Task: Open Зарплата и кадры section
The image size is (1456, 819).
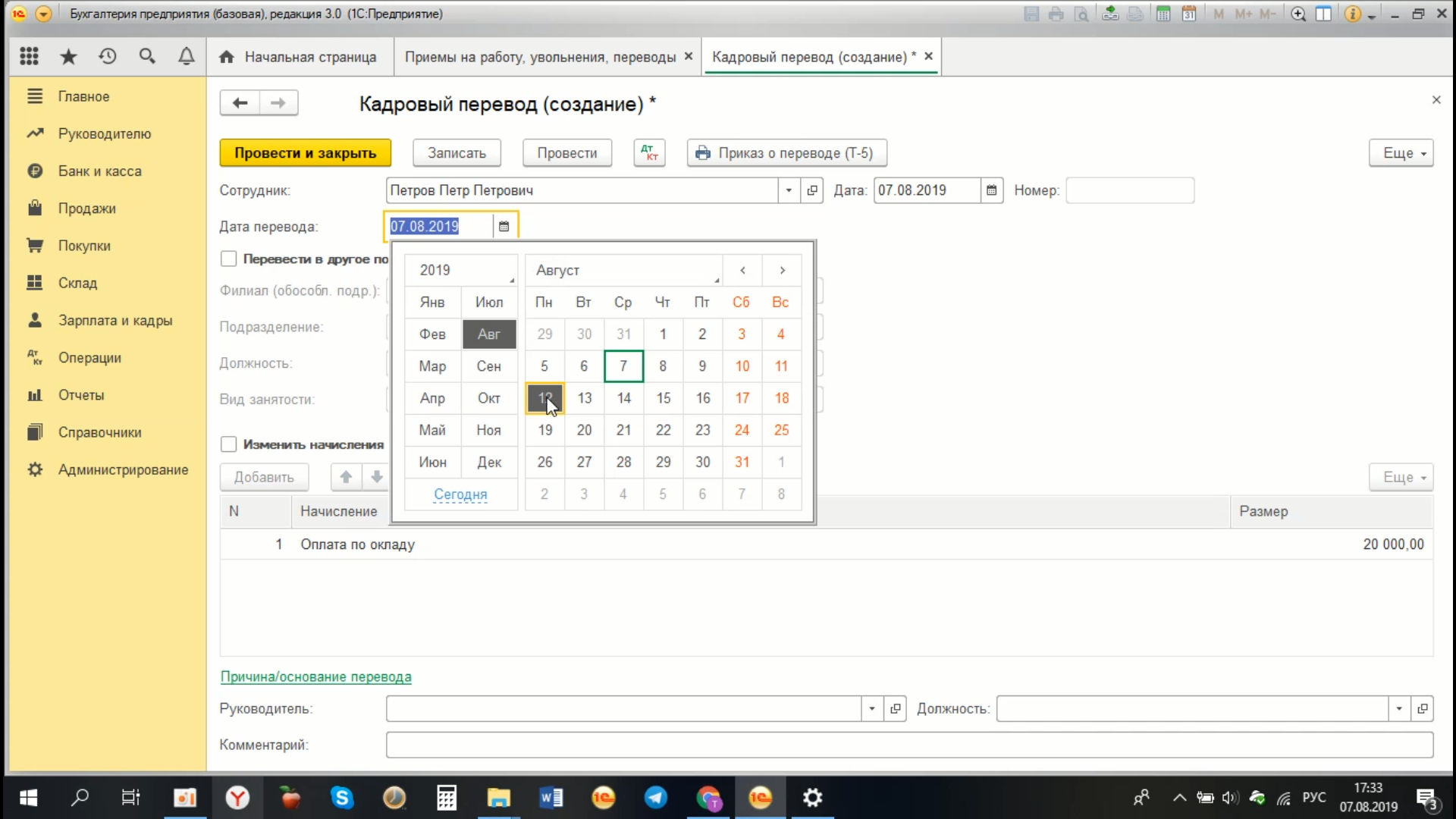Action: (x=115, y=320)
